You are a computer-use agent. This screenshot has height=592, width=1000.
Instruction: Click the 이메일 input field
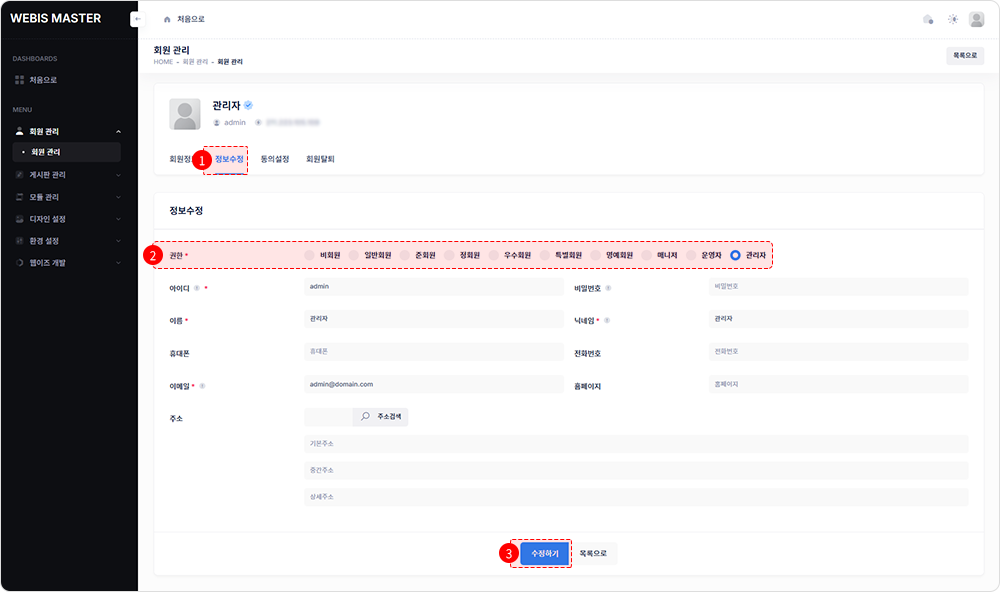[x=433, y=384]
